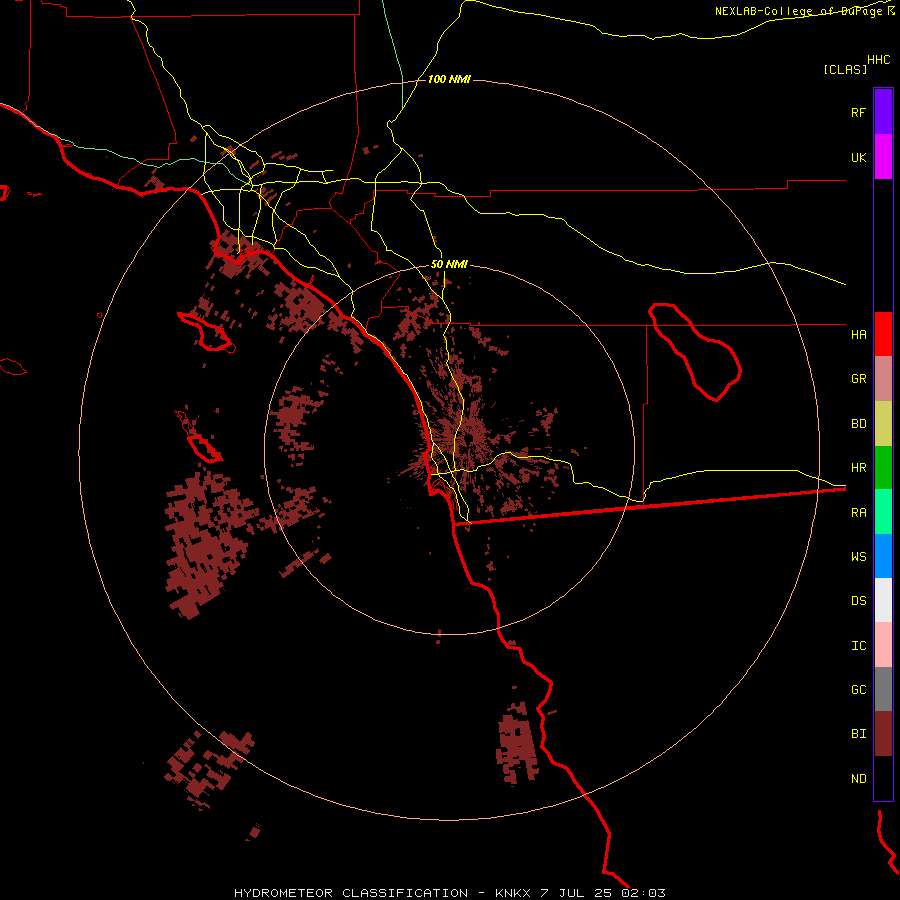Click the GC legend label

(858, 690)
